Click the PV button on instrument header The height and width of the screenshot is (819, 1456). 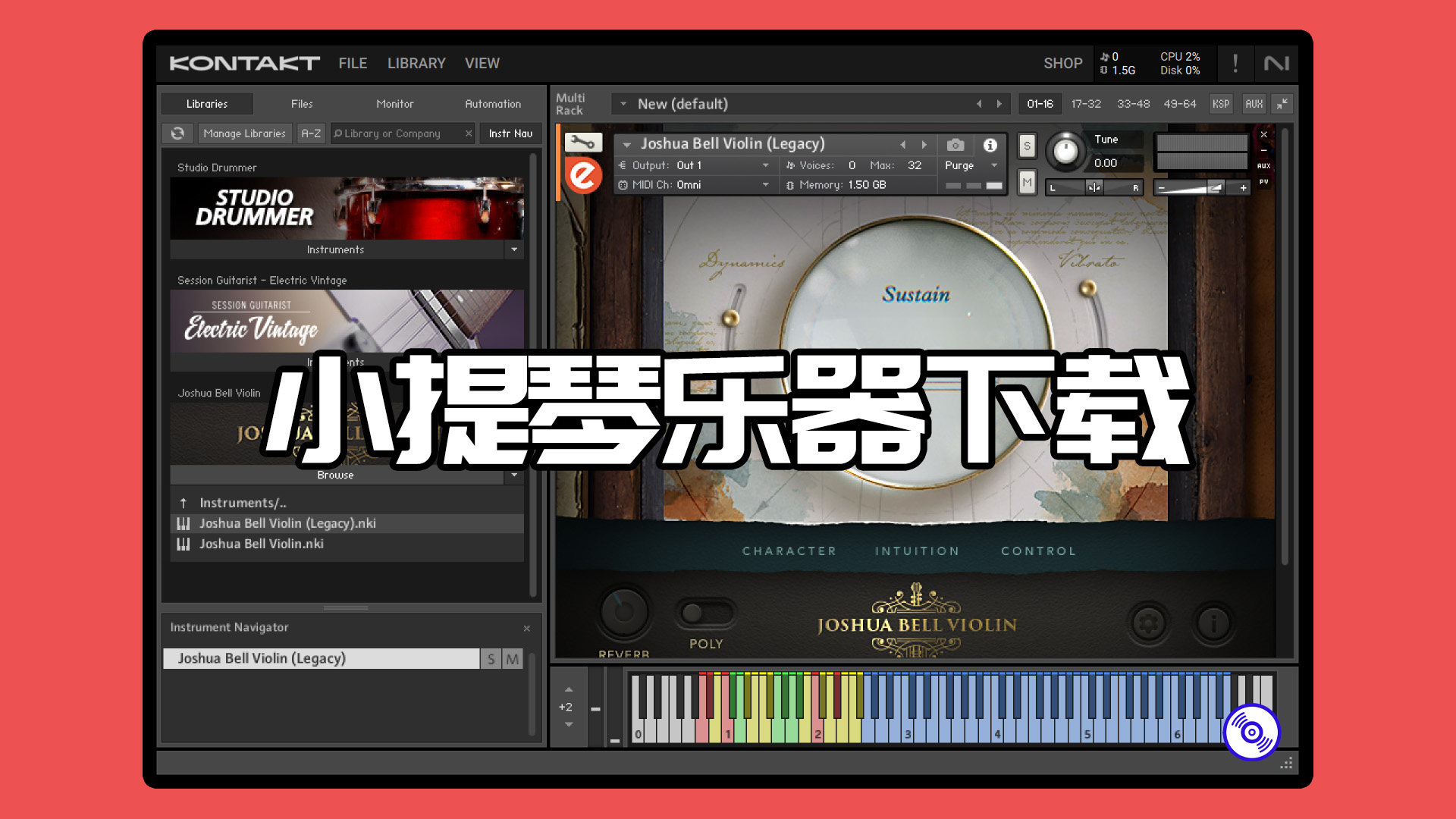click(x=1263, y=182)
